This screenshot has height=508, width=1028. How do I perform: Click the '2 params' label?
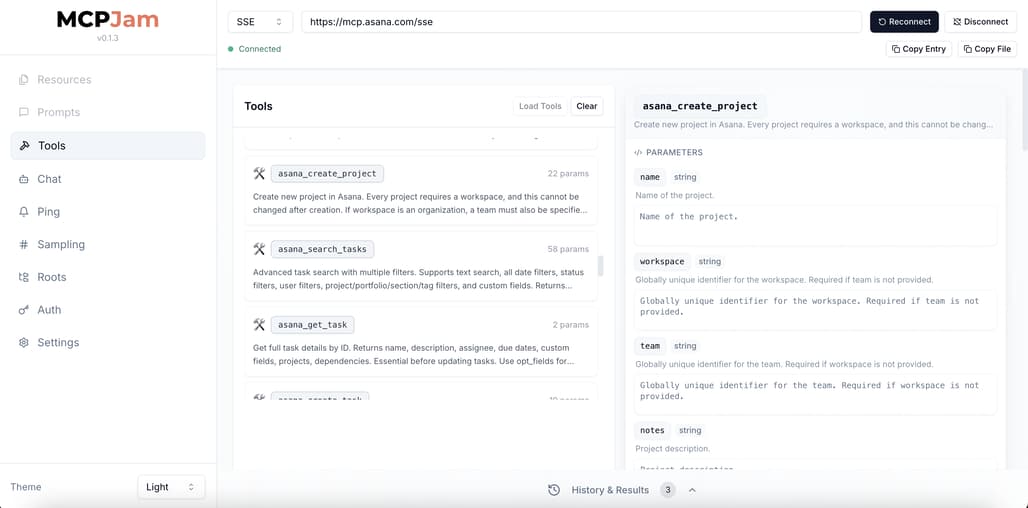click(x=570, y=324)
